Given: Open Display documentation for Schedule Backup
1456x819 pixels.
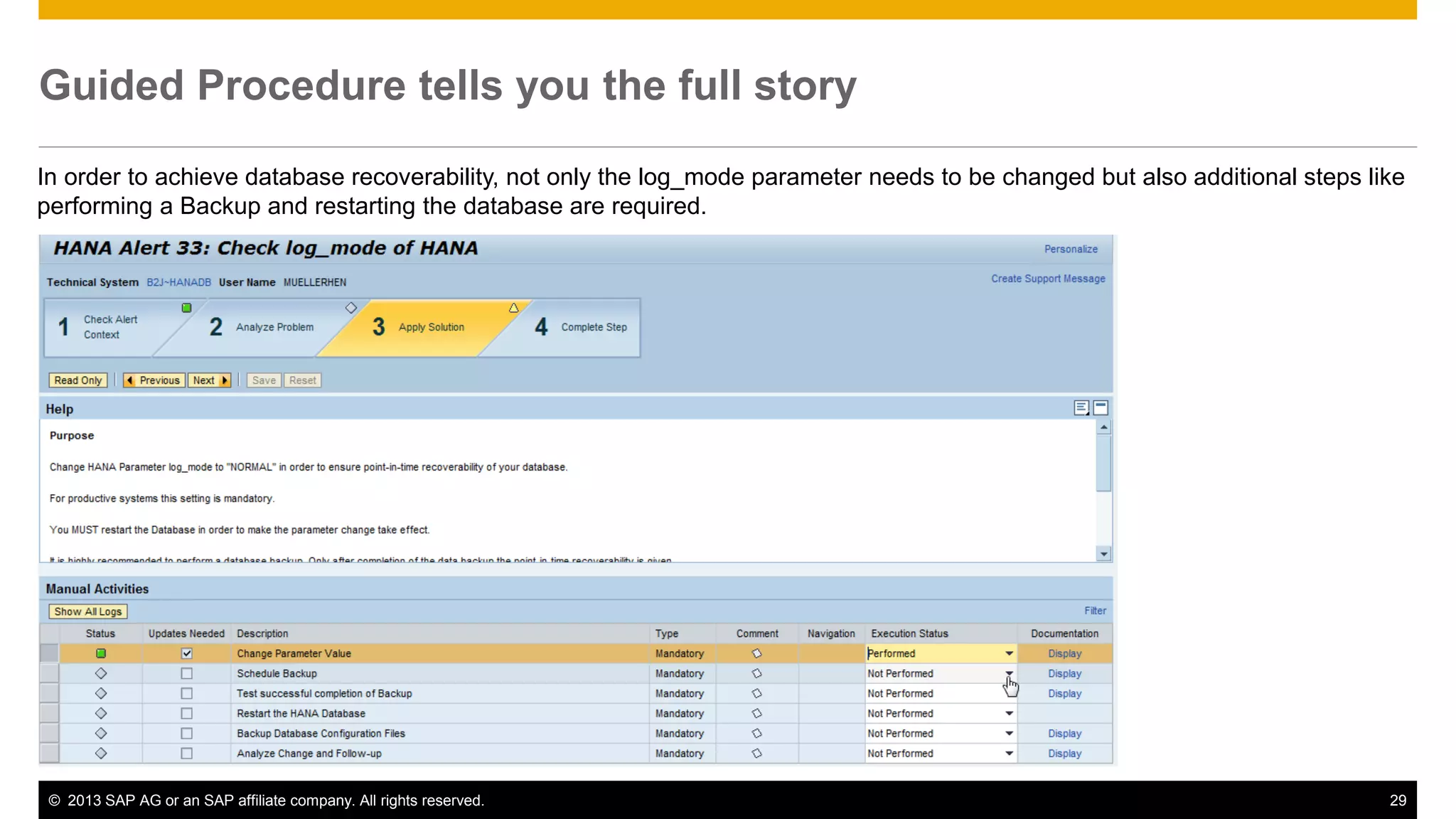Looking at the screenshot, I should pyautogui.click(x=1064, y=673).
